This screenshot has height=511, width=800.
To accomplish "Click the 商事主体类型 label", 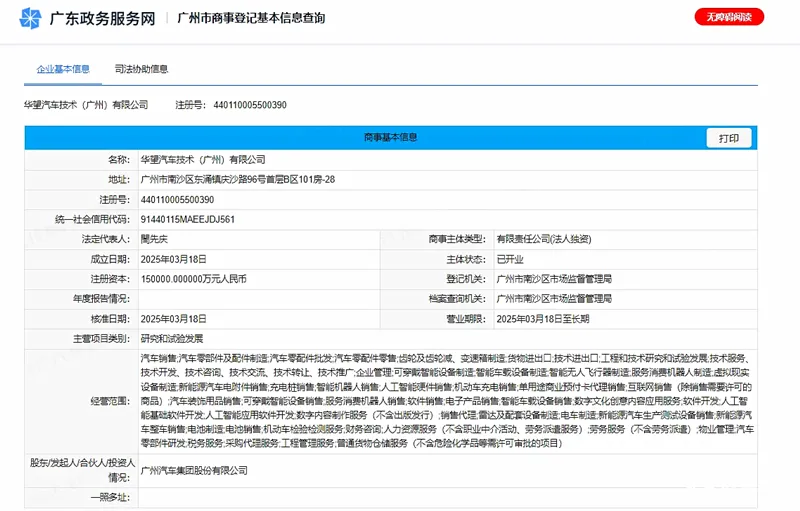I will pos(457,239).
